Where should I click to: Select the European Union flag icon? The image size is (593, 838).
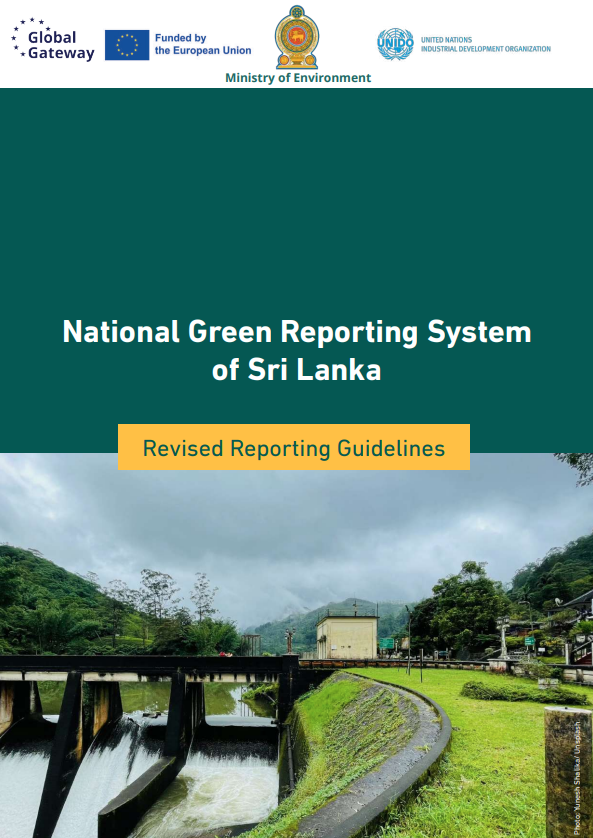pos(127,45)
